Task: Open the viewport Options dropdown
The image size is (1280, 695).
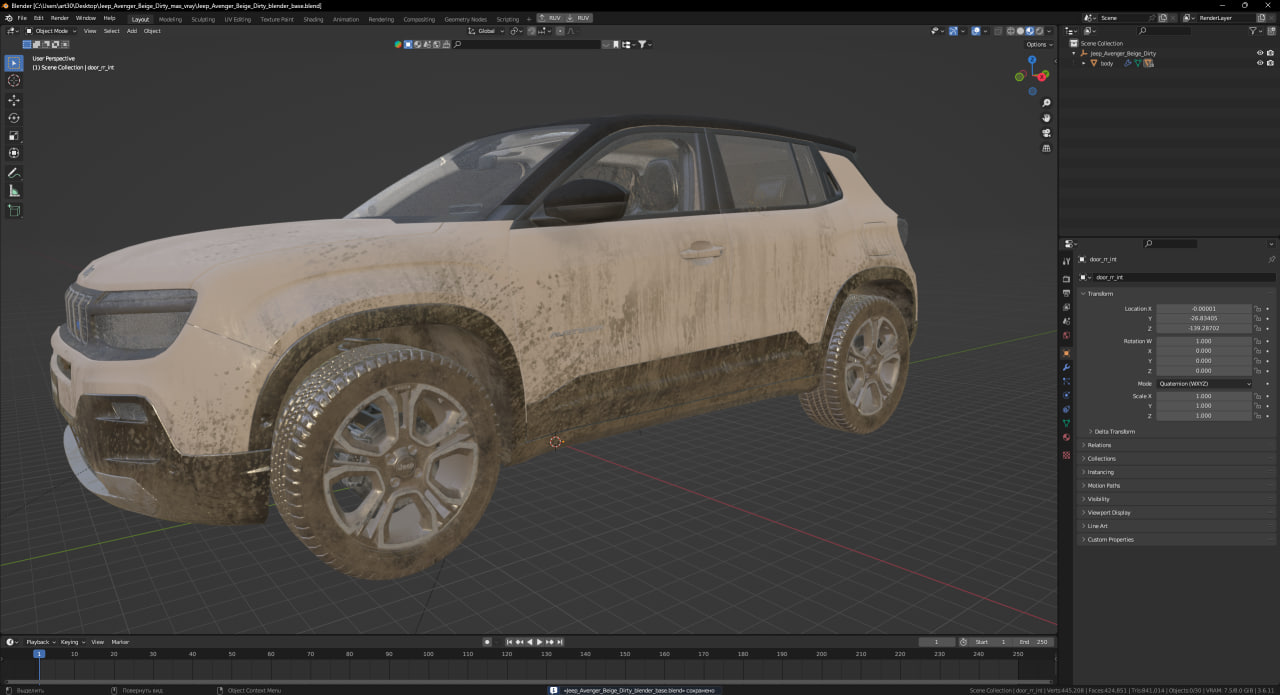Action: (1038, 44)
